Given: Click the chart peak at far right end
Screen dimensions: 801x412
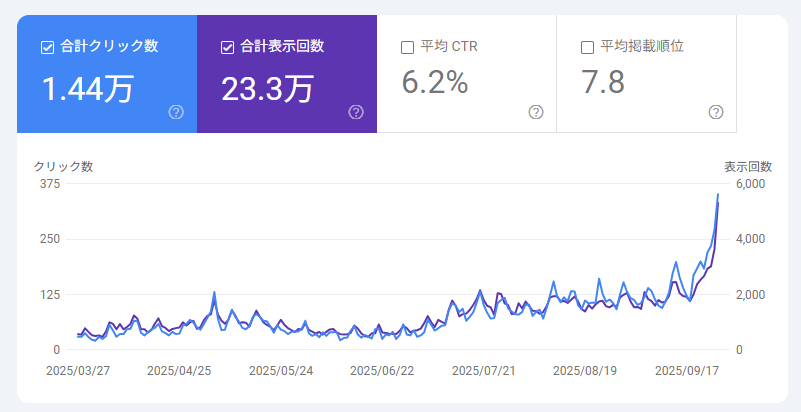Looking at the screenshot, I should 718,195.
